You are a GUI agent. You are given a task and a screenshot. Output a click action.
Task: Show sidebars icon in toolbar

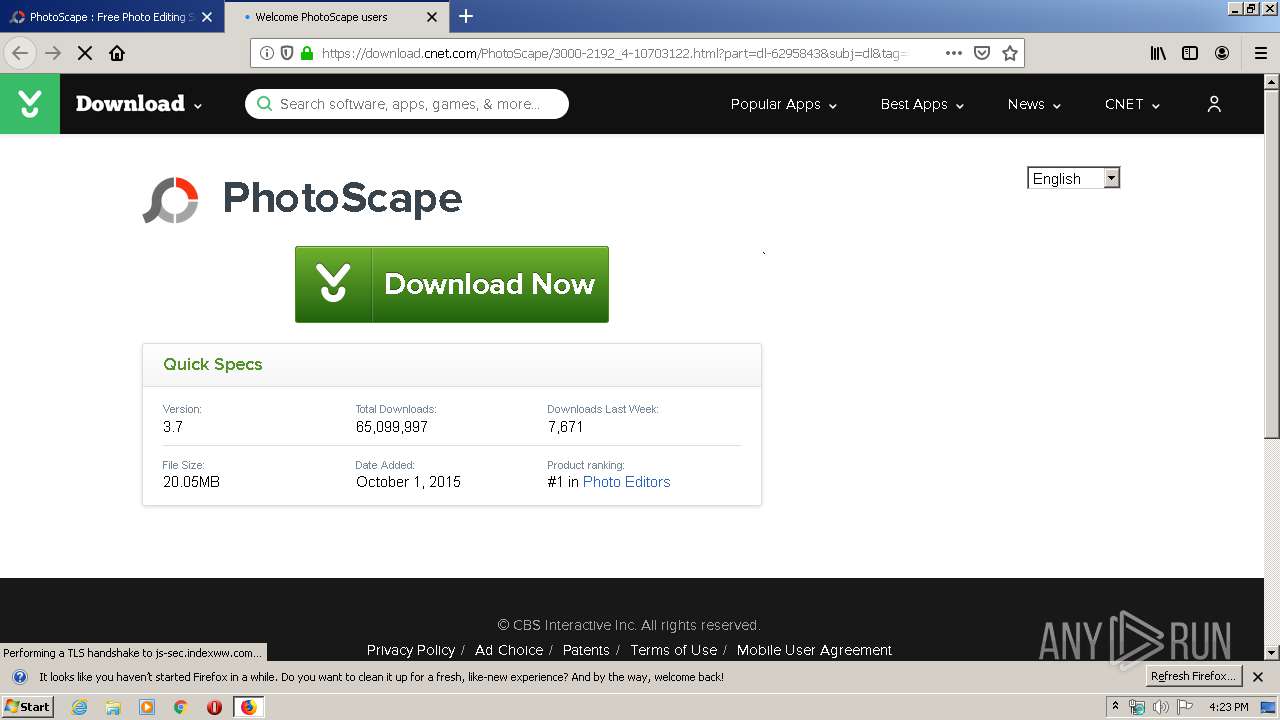pyautogui.click(x=1190, y=53)
